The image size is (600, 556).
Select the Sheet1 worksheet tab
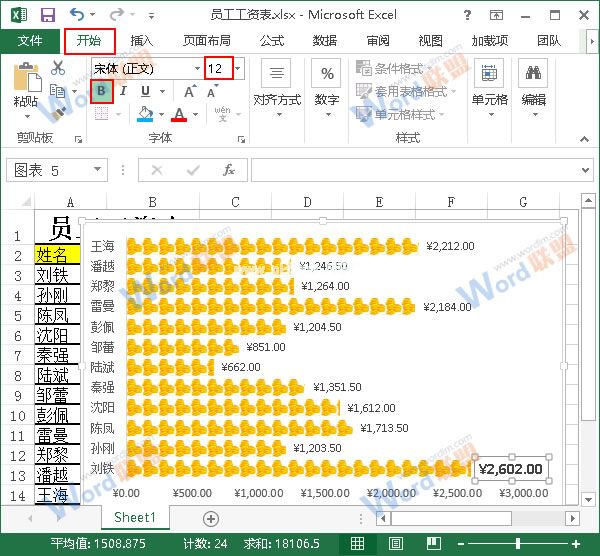[x=134, y=518]
